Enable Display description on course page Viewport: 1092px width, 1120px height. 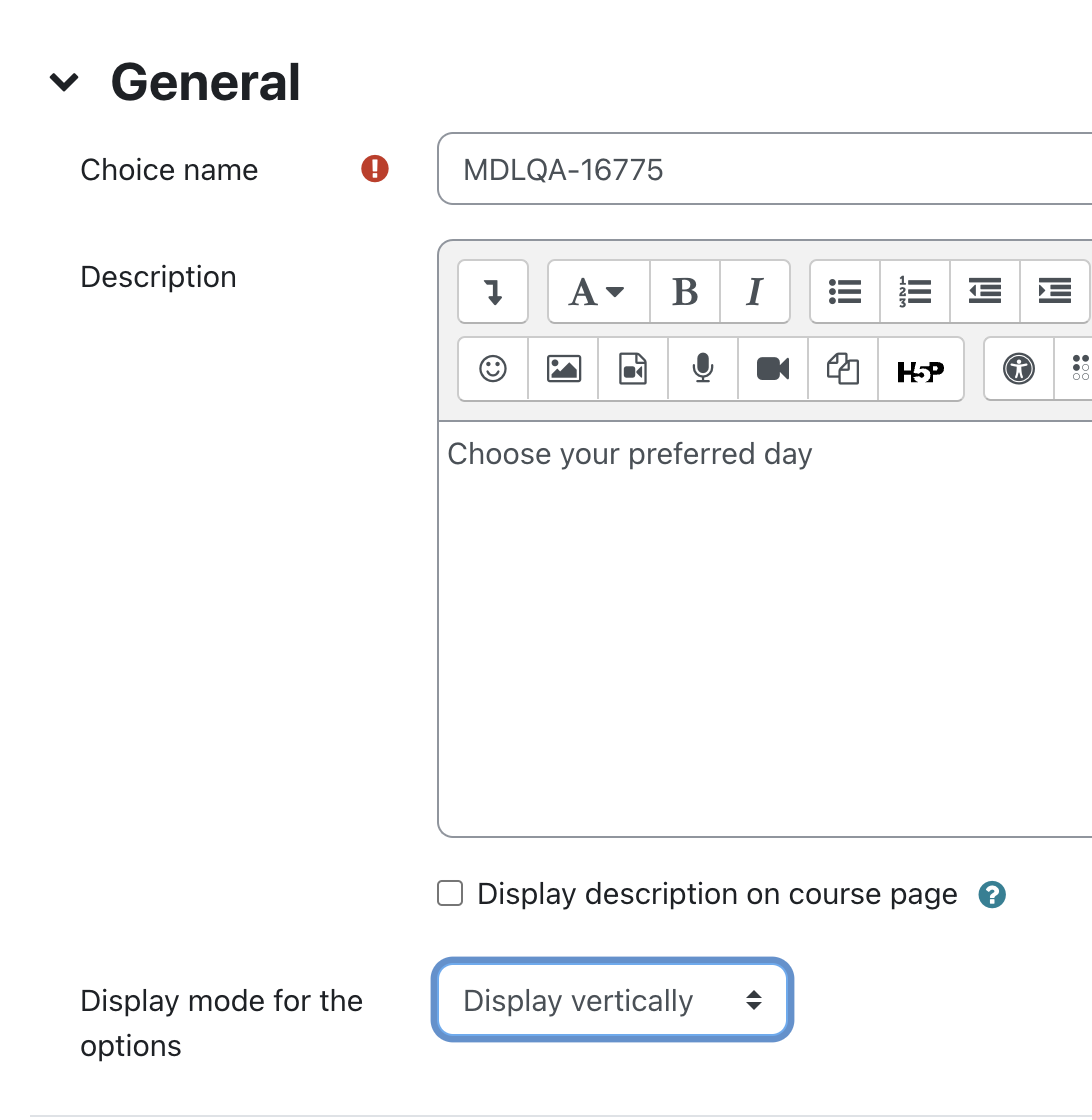pos(450,894)
